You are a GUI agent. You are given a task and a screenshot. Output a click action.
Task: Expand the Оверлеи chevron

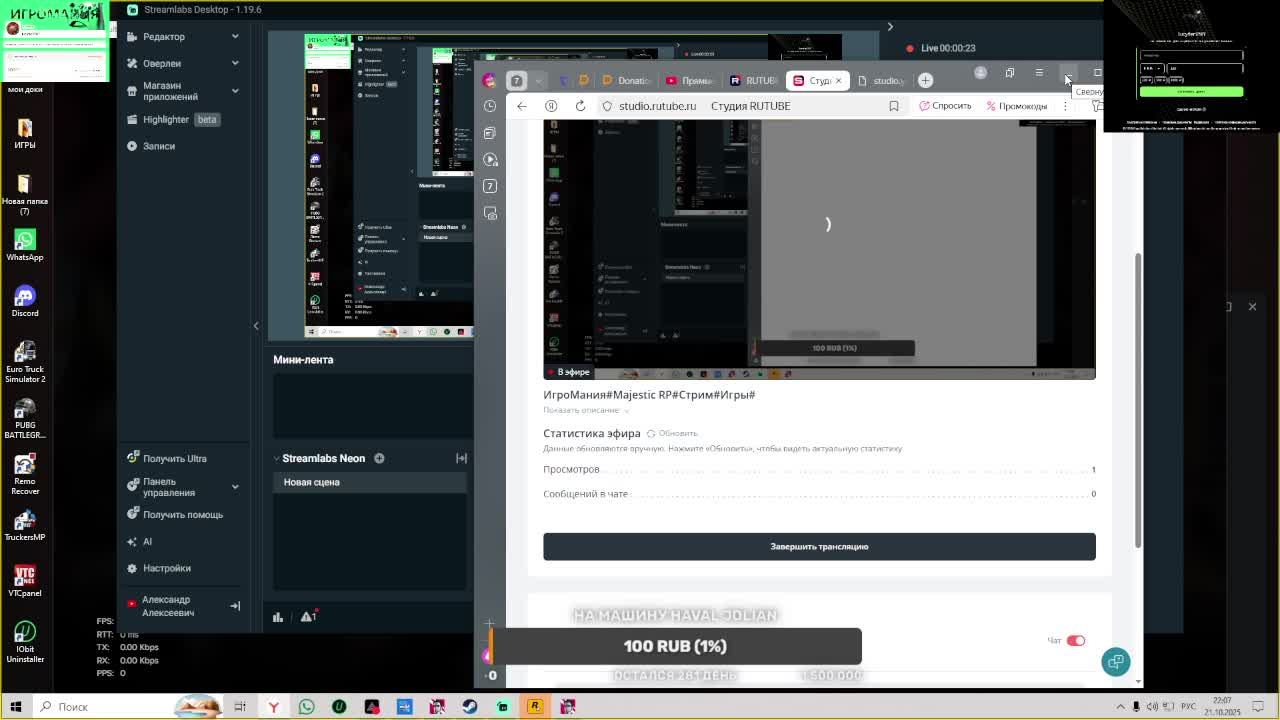click(235, 63)
